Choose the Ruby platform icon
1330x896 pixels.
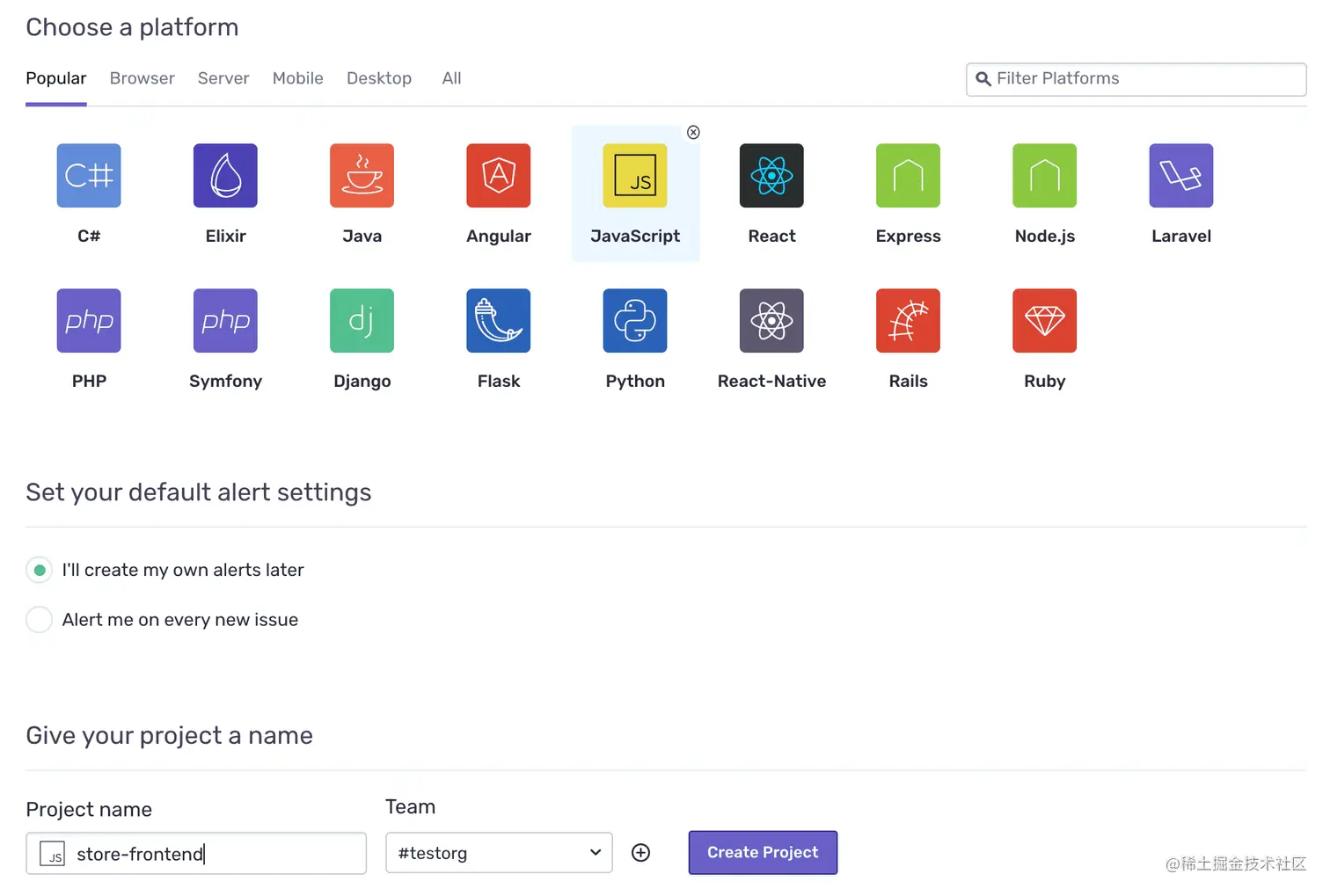(x=1045, y=321)
